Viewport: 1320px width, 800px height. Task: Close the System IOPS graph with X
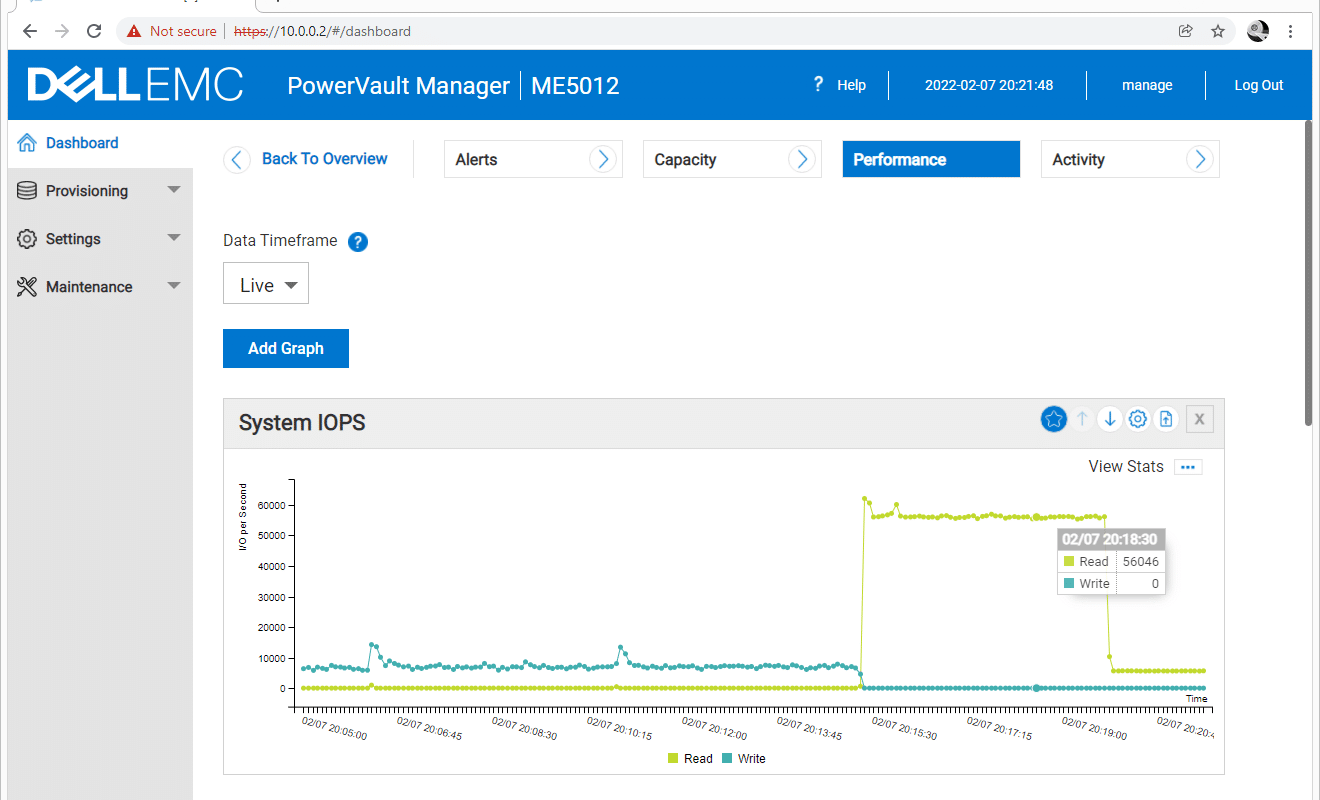click(x=1199, y=420)
